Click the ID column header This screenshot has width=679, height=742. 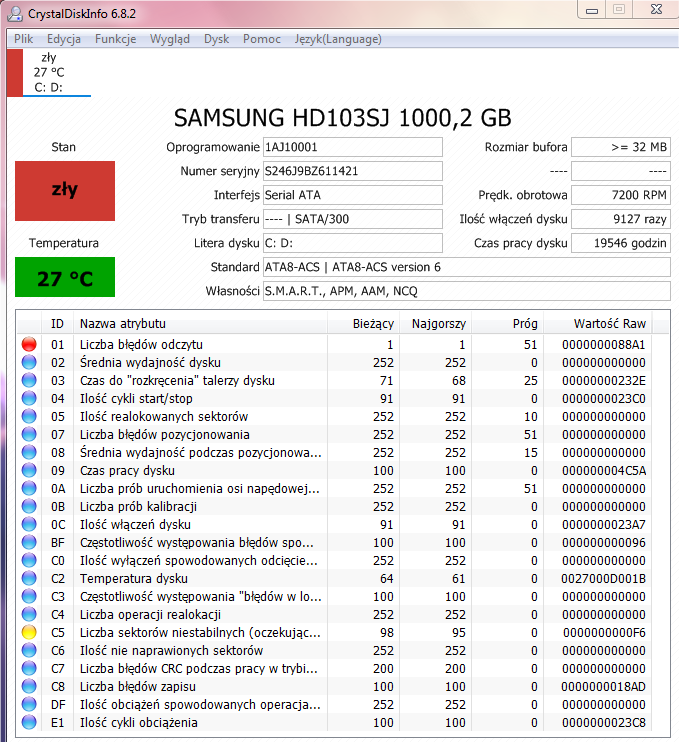57,324
